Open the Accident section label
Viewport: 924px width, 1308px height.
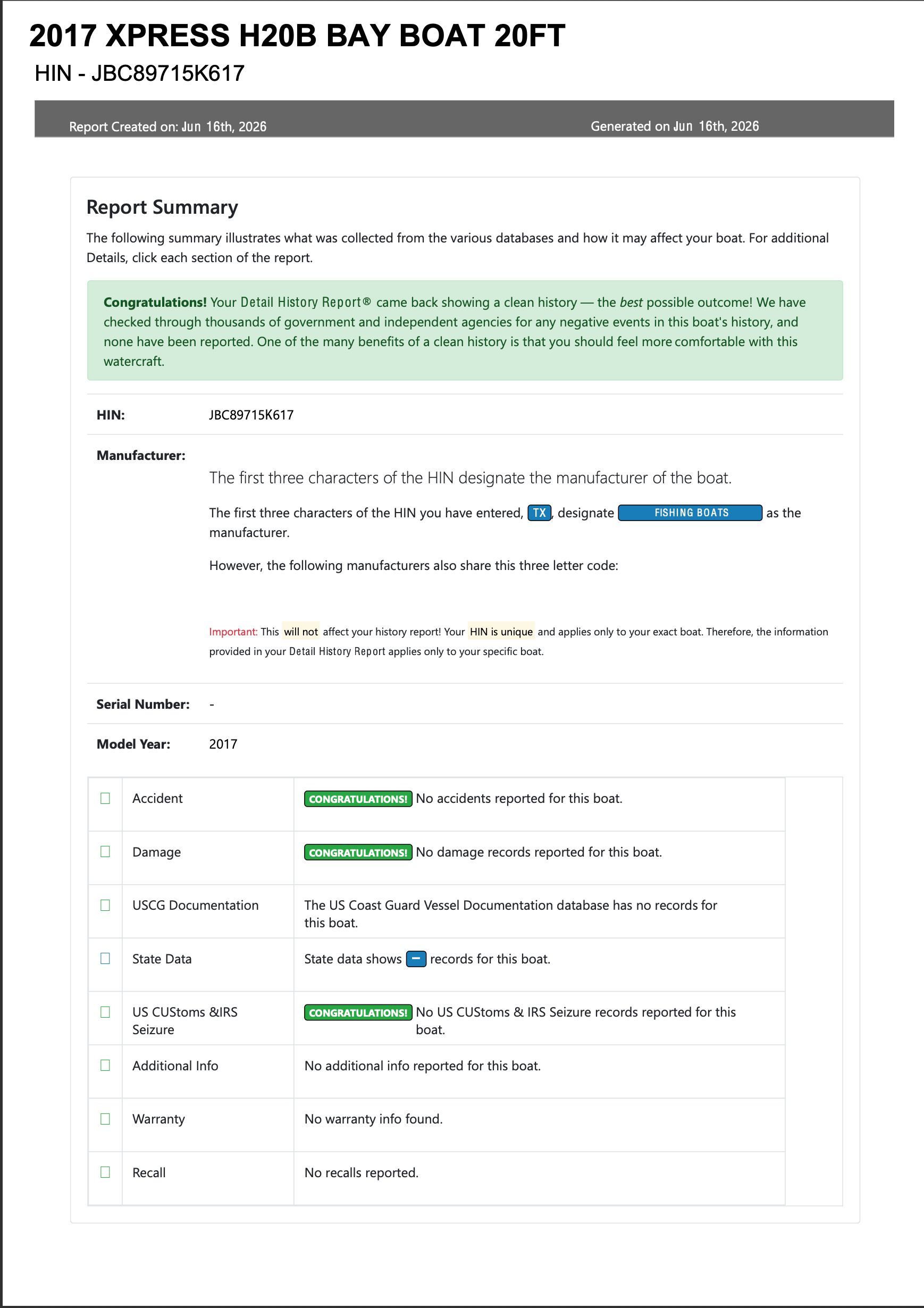157,798
